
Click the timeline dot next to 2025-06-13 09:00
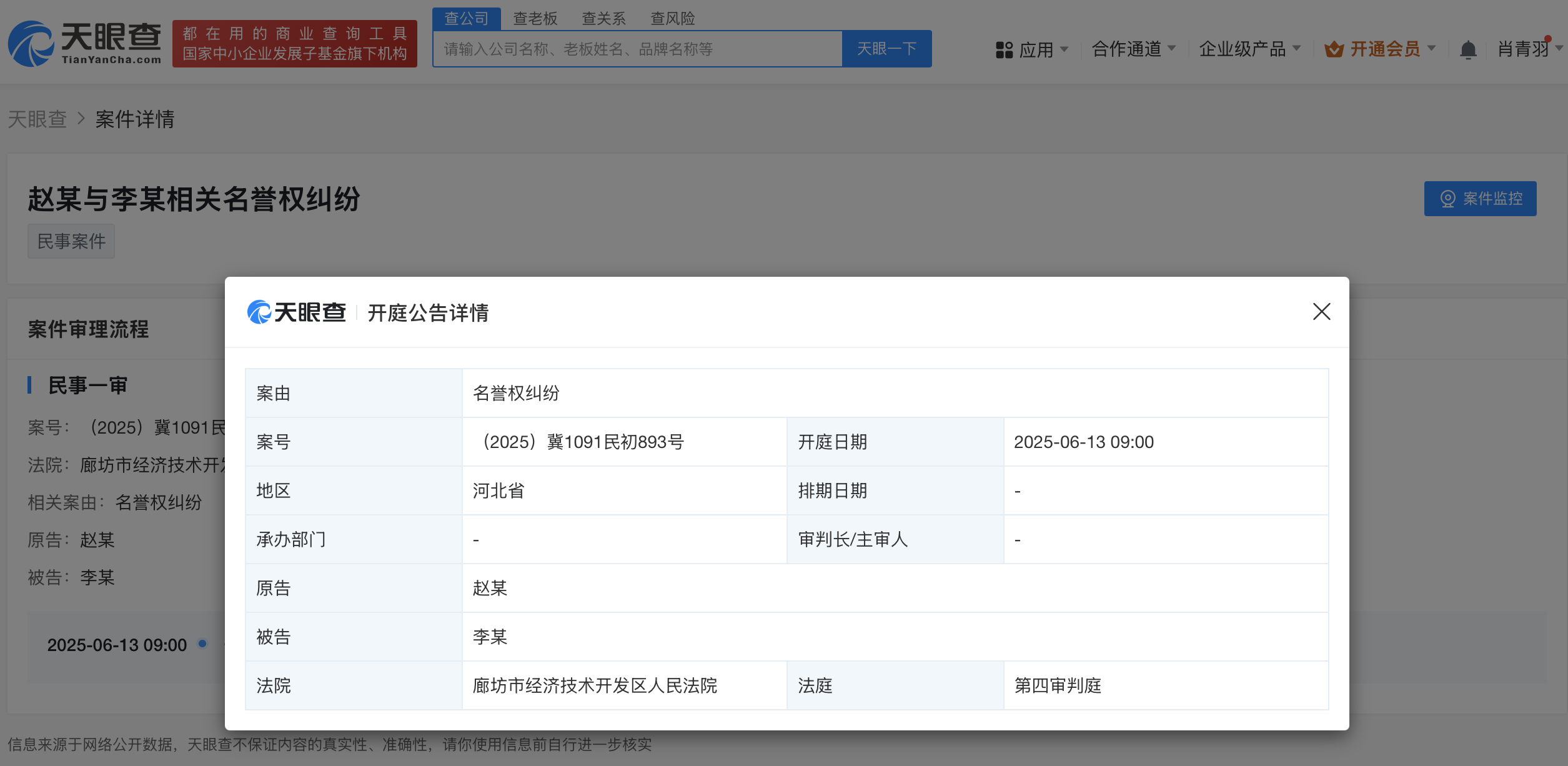[x=202, y=644]
